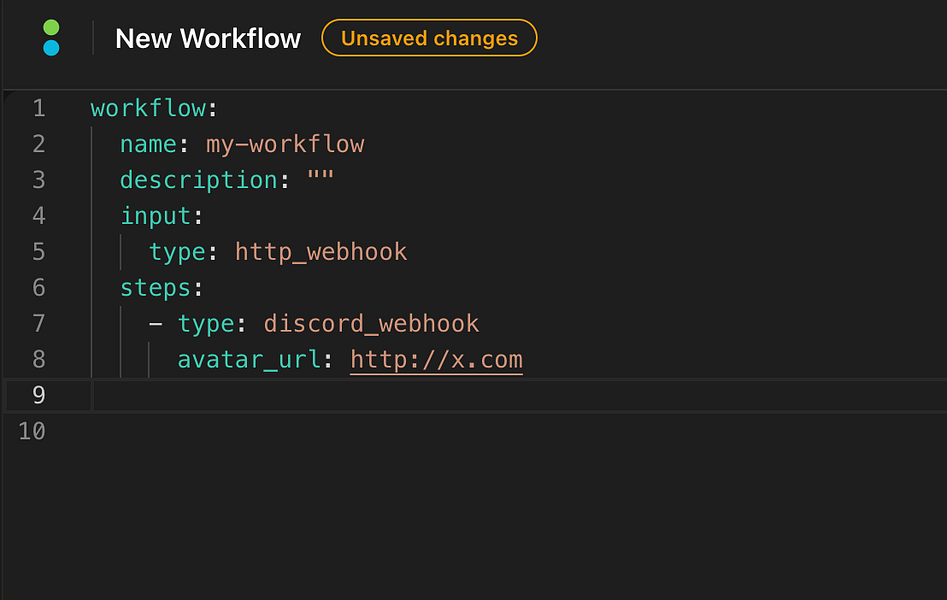The height and width of the screenshot is (600, 947).
Task: Click line number 7 in the gutter
Action: [38, 324]
